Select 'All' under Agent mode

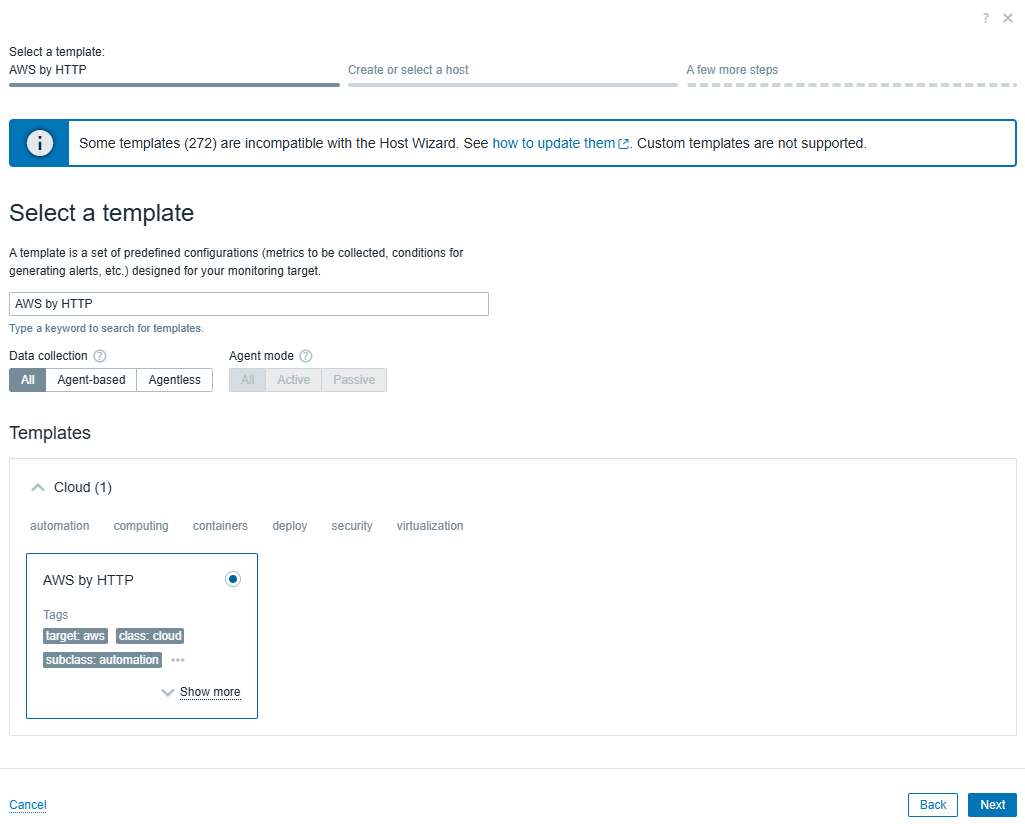click(248, 380)
